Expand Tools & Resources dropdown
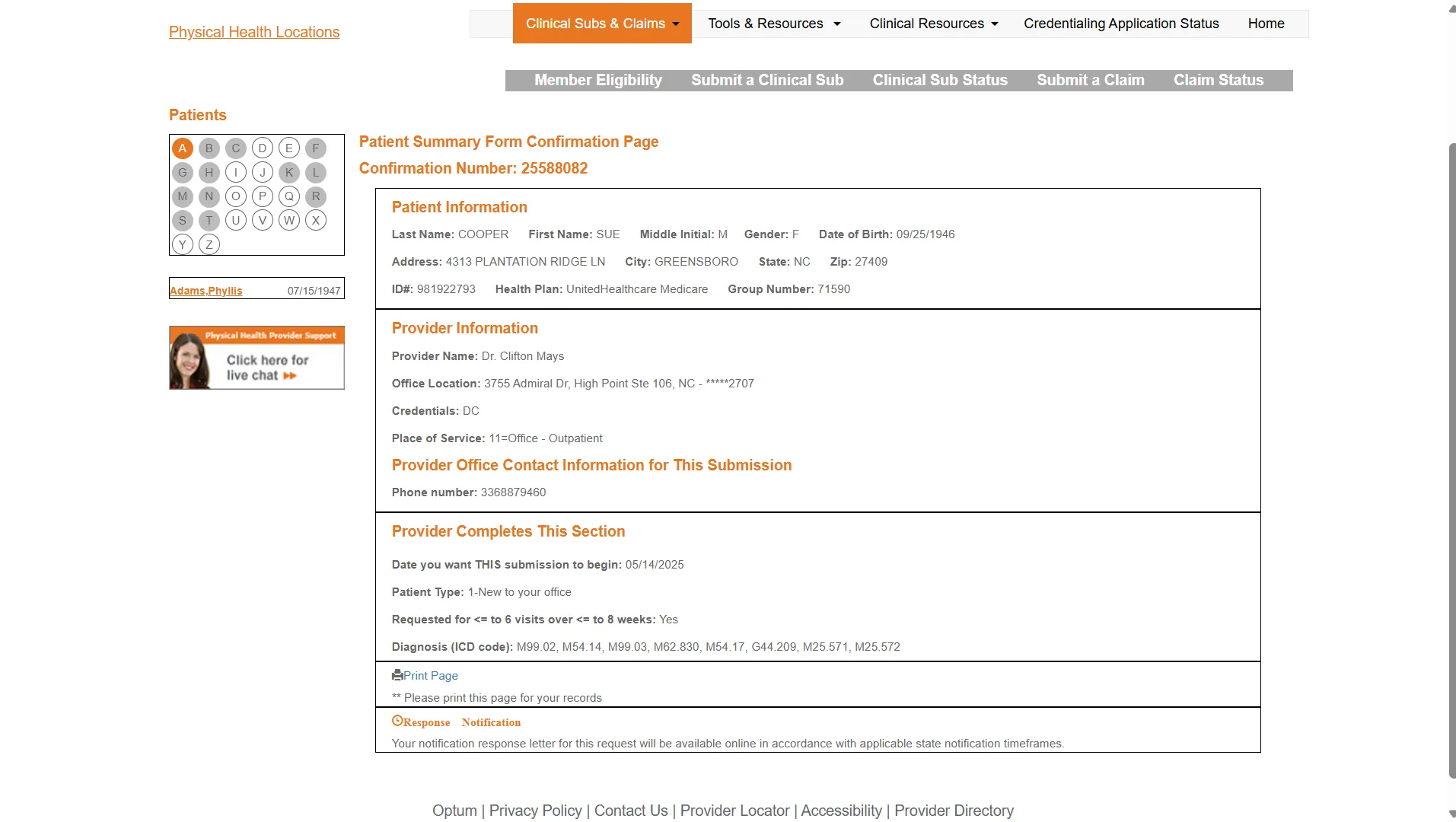This screenshot has width=1456, height=822. coord(774,24)
